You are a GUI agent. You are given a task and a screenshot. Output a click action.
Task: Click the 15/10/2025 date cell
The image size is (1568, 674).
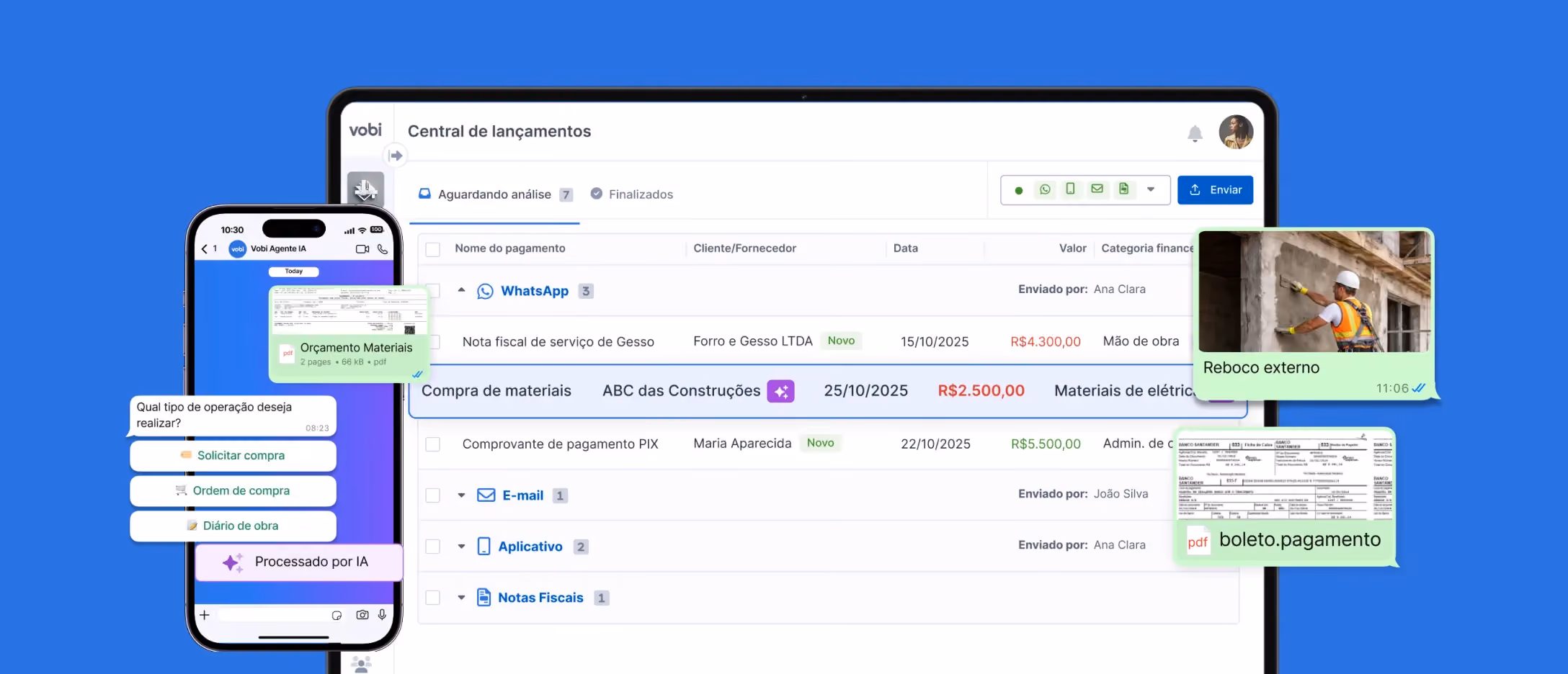(x=935, y=342)
